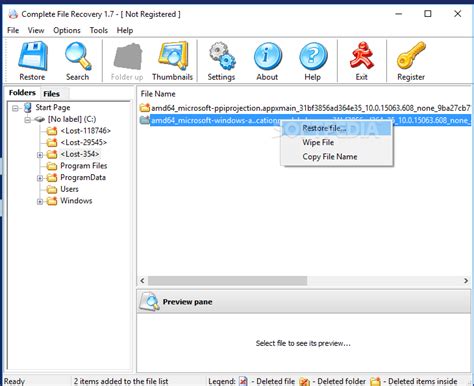Image resolution: width=474 pixels, height=386 pixels.
Task: Choose Restore file... from context menu
Action: click(337, 128)
